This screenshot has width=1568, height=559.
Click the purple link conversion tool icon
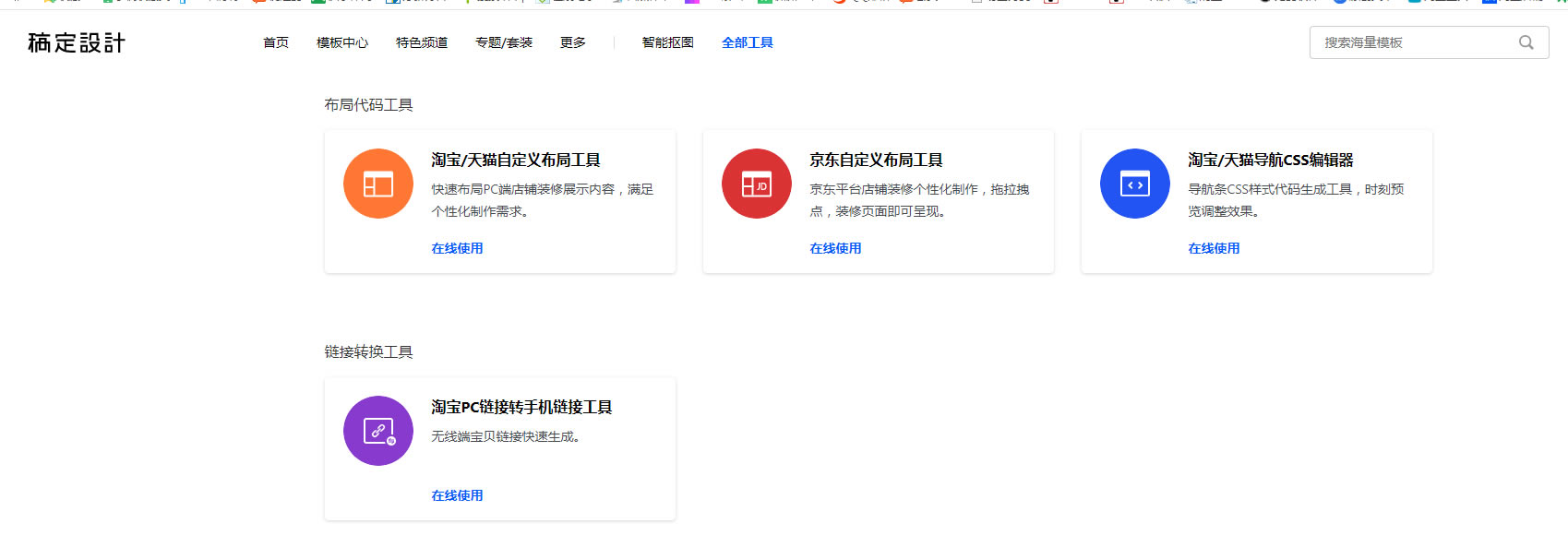coord(378,431)
